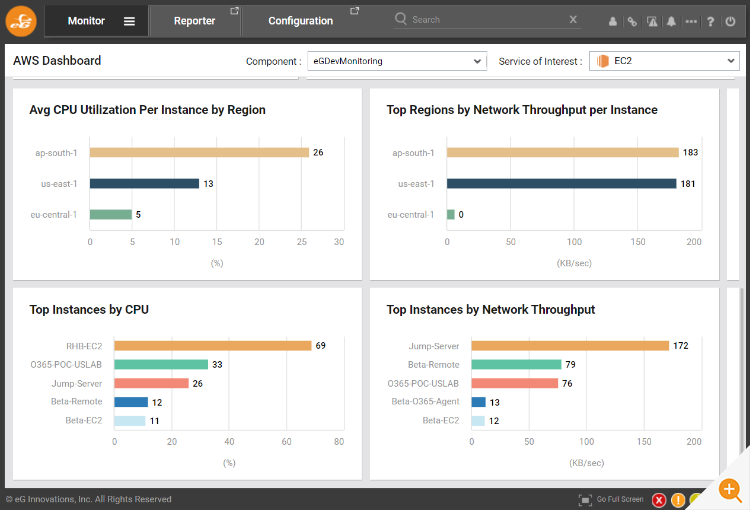Click the eu-central-1 label in network chart
The width and height of the screenshot is (750, 510).
[x=411, y=215]
